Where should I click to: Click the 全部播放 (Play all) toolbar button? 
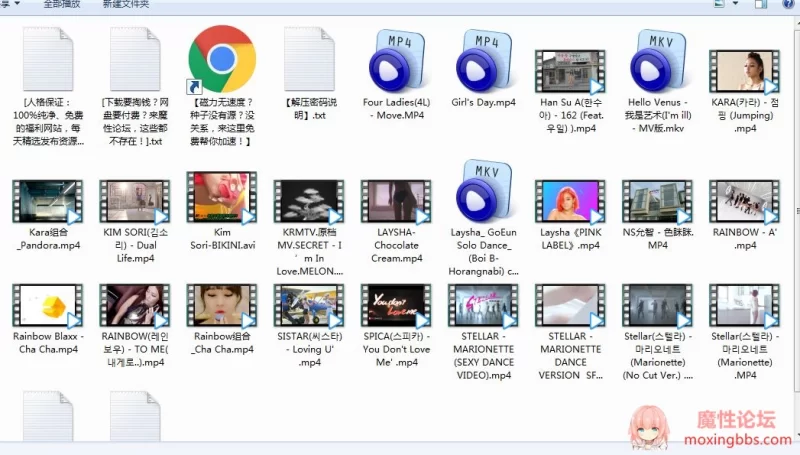(x=62, y=4)
